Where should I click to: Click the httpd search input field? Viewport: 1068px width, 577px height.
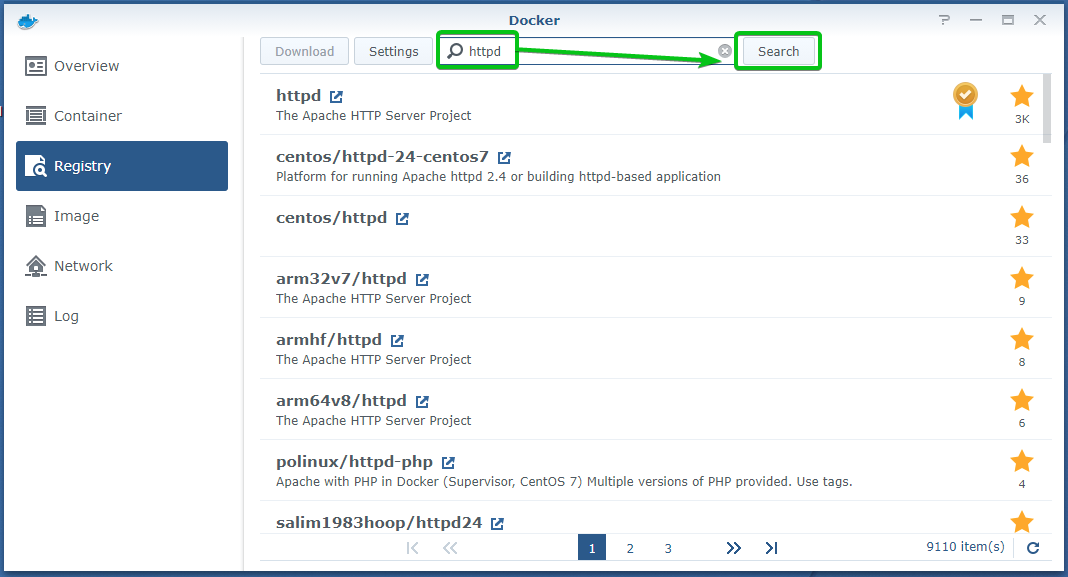(600, 52)
